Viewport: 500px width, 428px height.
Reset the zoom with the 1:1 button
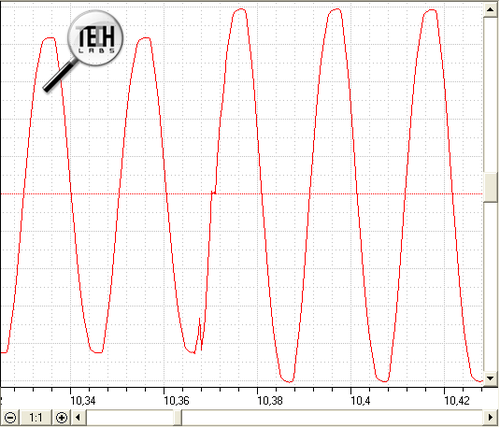click(x=36, y=418)
